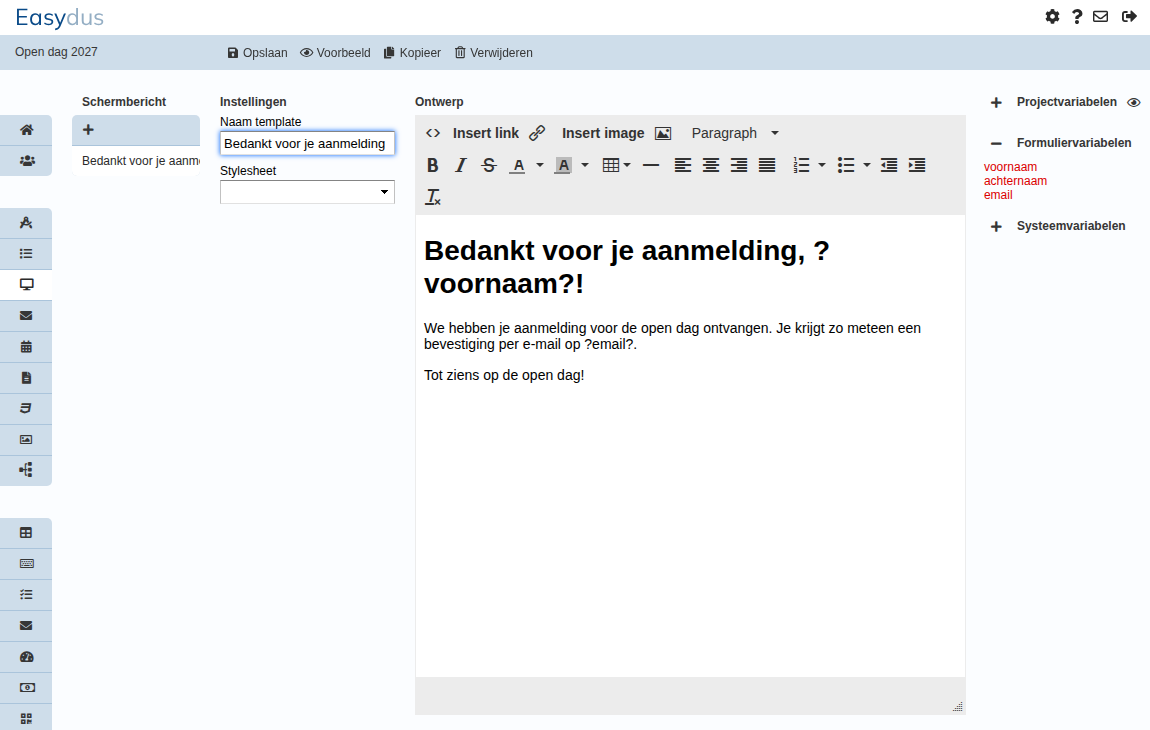
Task: Insert the voornaam form variable
Action: pyautogui.click(x=1010, y=167)
